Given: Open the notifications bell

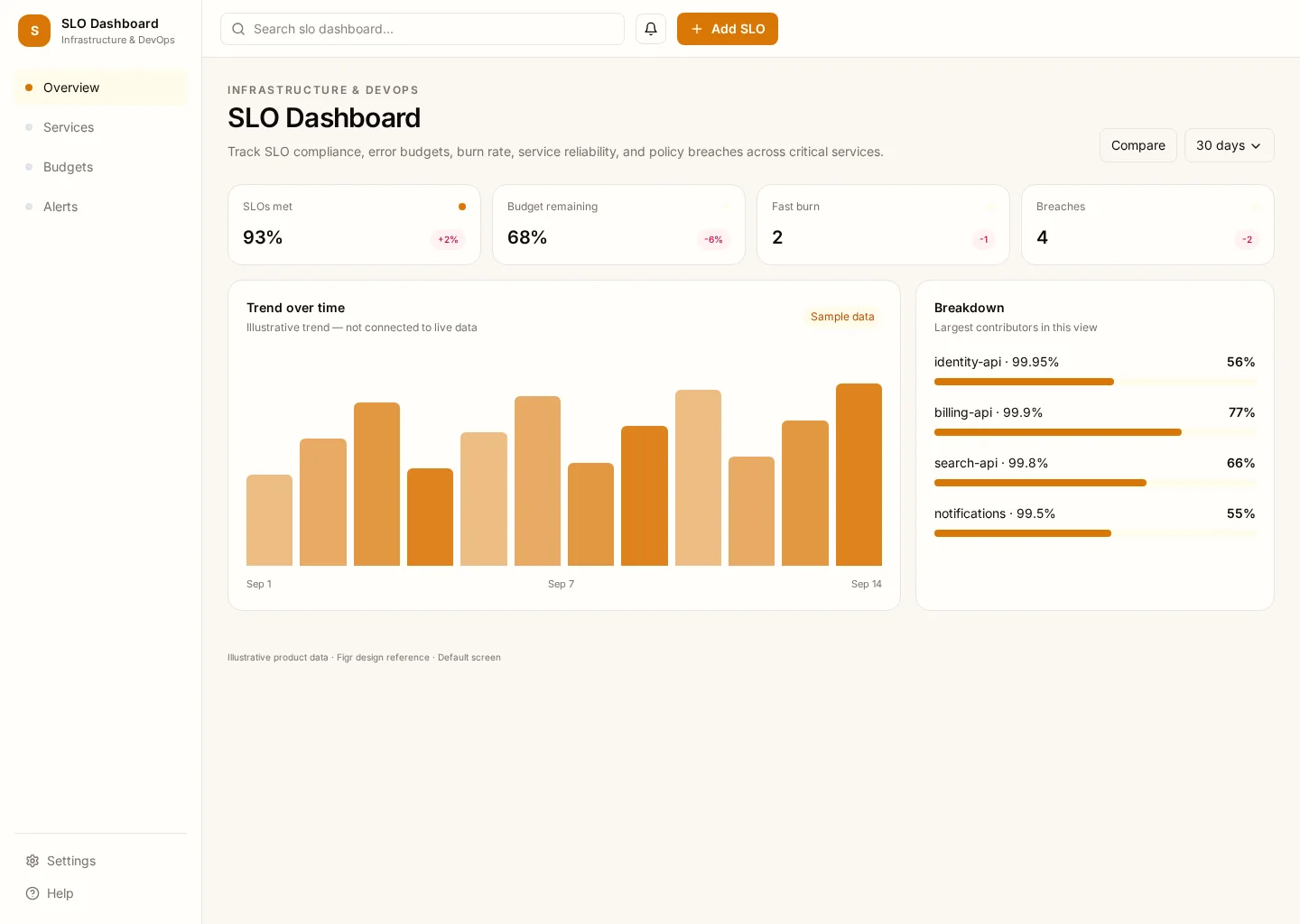Looking at the screenshot, I should [651, 29].
